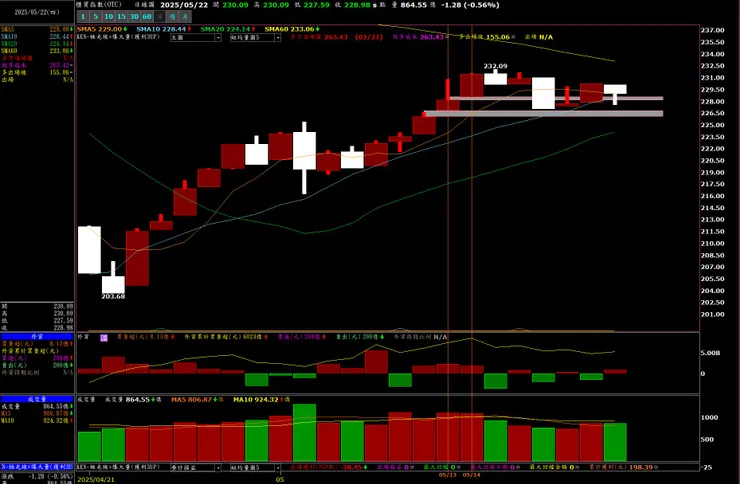Screen dimensions: 740x484
Task: Click the 1000 label on the volume axis
Action: coord(709,417)
